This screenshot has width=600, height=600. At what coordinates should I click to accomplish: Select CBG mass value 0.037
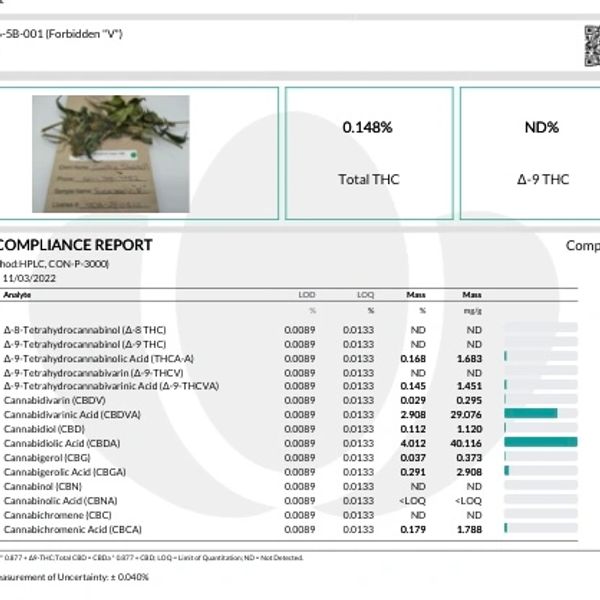click(x=413, y=458)
